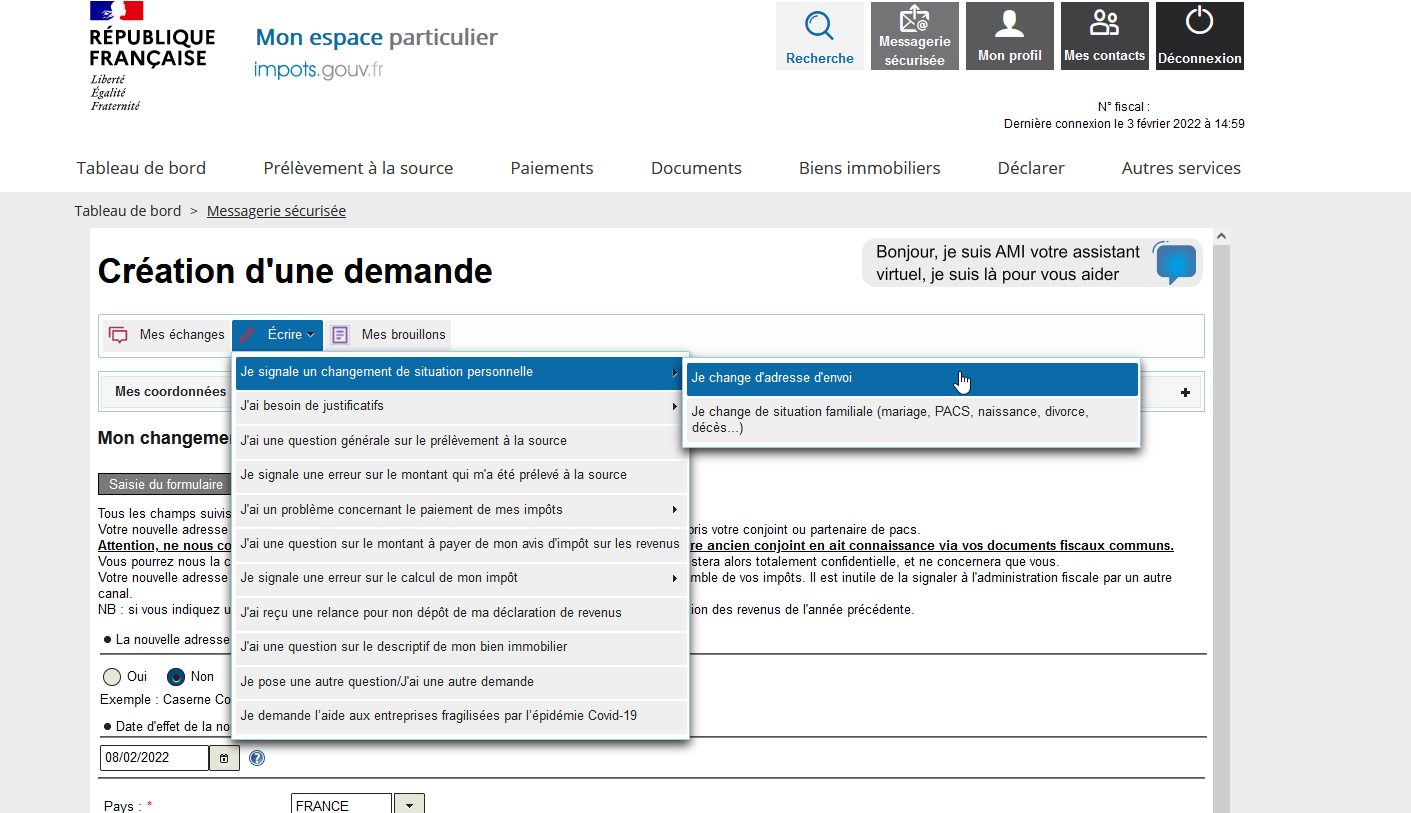Screen dimensions: 1411x813
Task: Open Mes contacts people button
Action: point(1105,36)
